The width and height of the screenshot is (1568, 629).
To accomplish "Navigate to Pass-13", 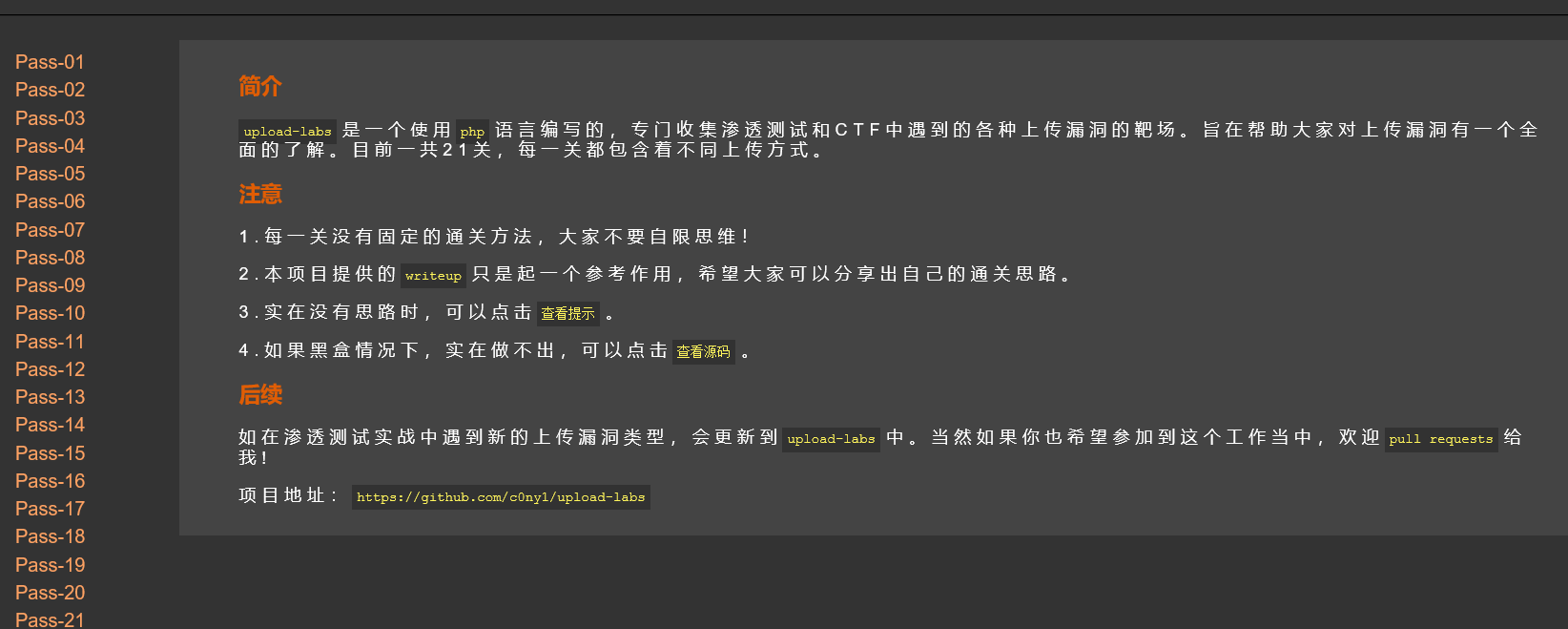I will click(x=50, y=397).
